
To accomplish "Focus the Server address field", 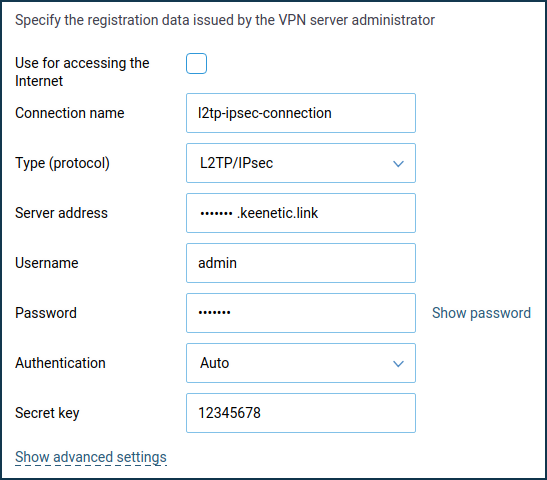I will tap(301, 213).
